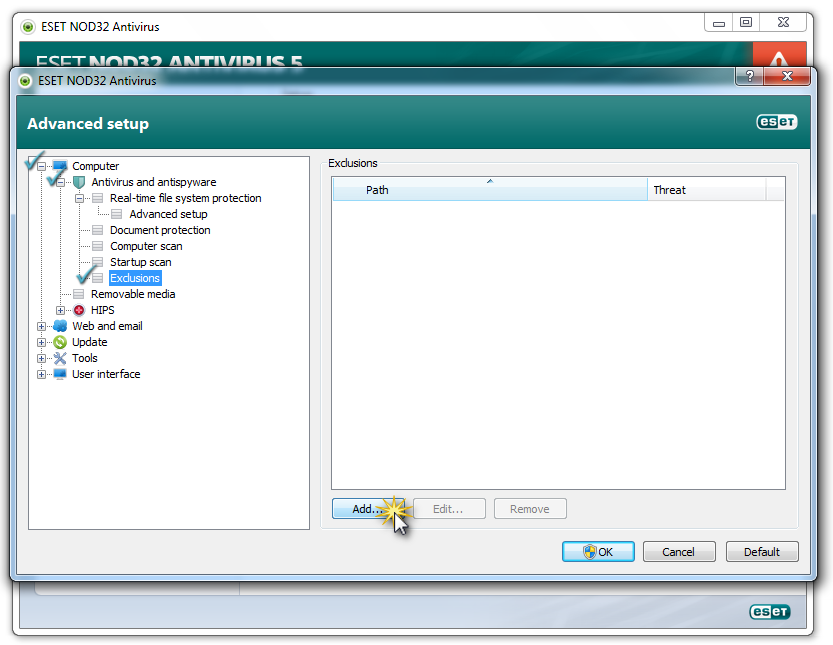
Task: Confirm settings with OK button
Action: (x=598, y=552)
